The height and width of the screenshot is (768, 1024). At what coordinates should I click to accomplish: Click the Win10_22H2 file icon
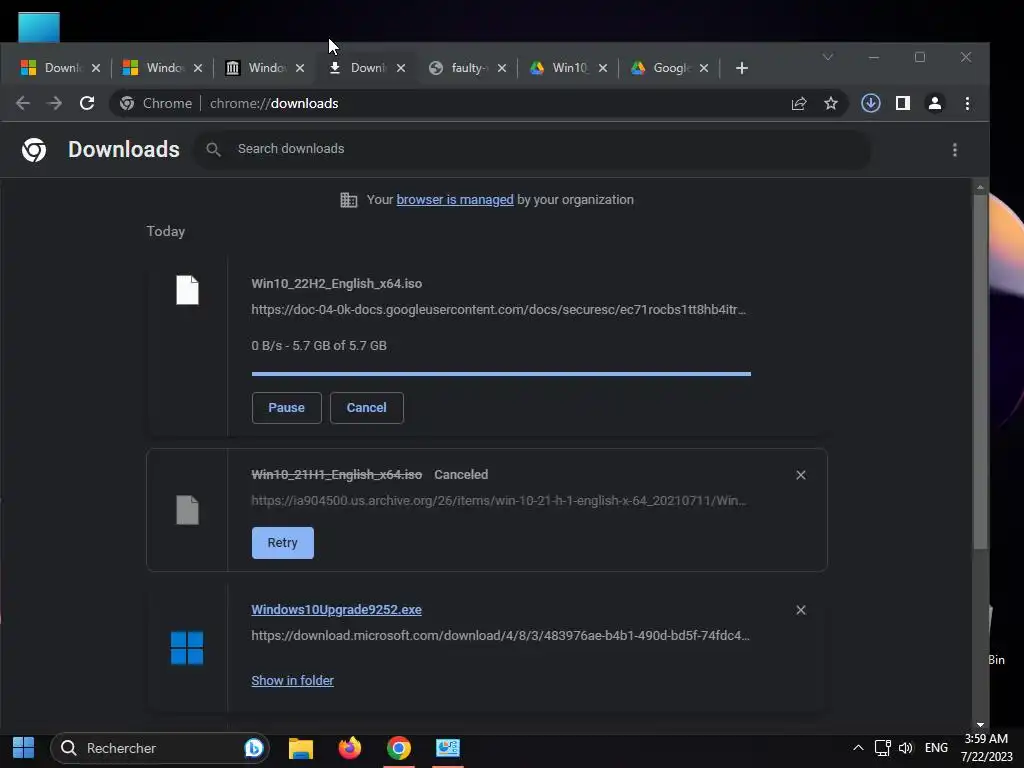click(x=187, y=290)
